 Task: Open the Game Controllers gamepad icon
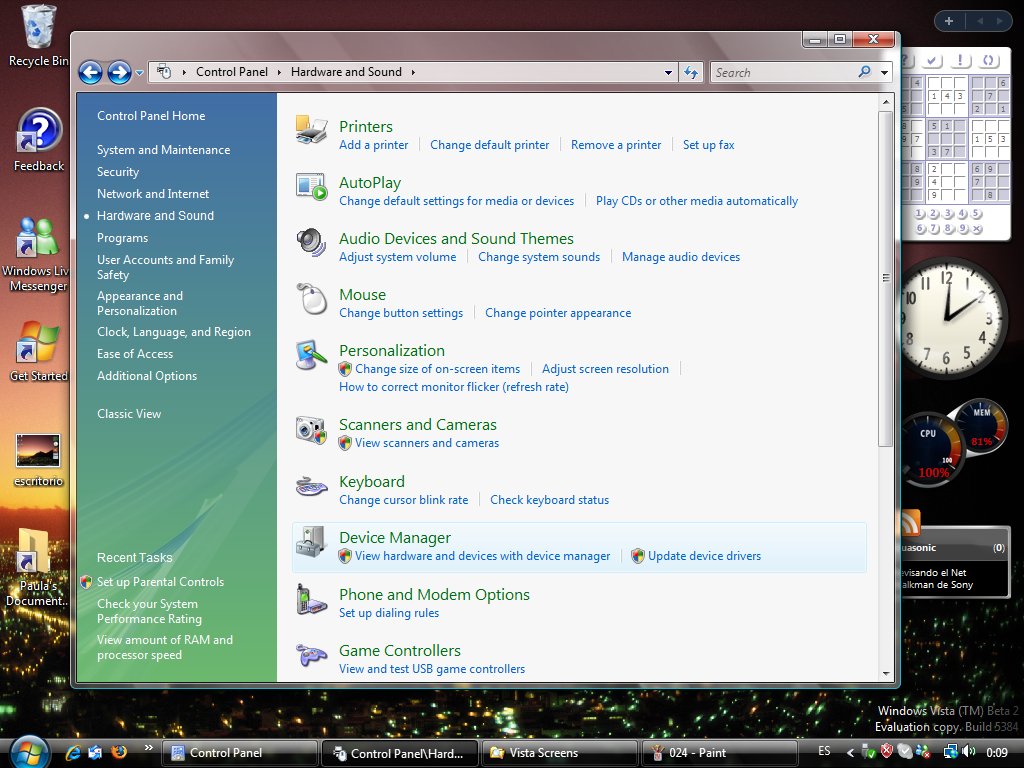(x=311, y=655)
